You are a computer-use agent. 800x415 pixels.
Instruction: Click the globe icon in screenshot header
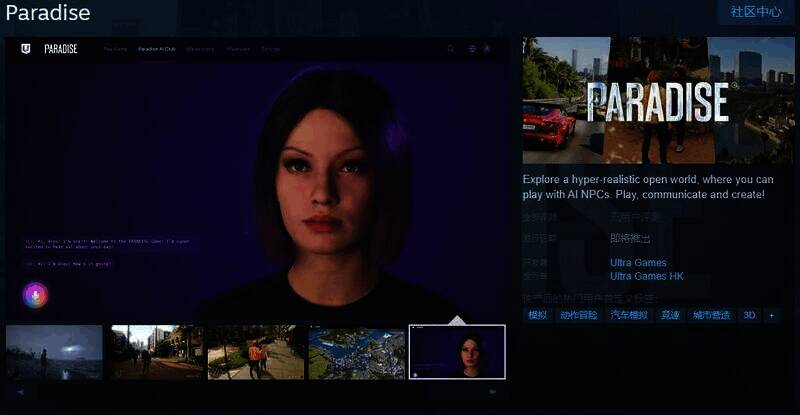point(472,48)
